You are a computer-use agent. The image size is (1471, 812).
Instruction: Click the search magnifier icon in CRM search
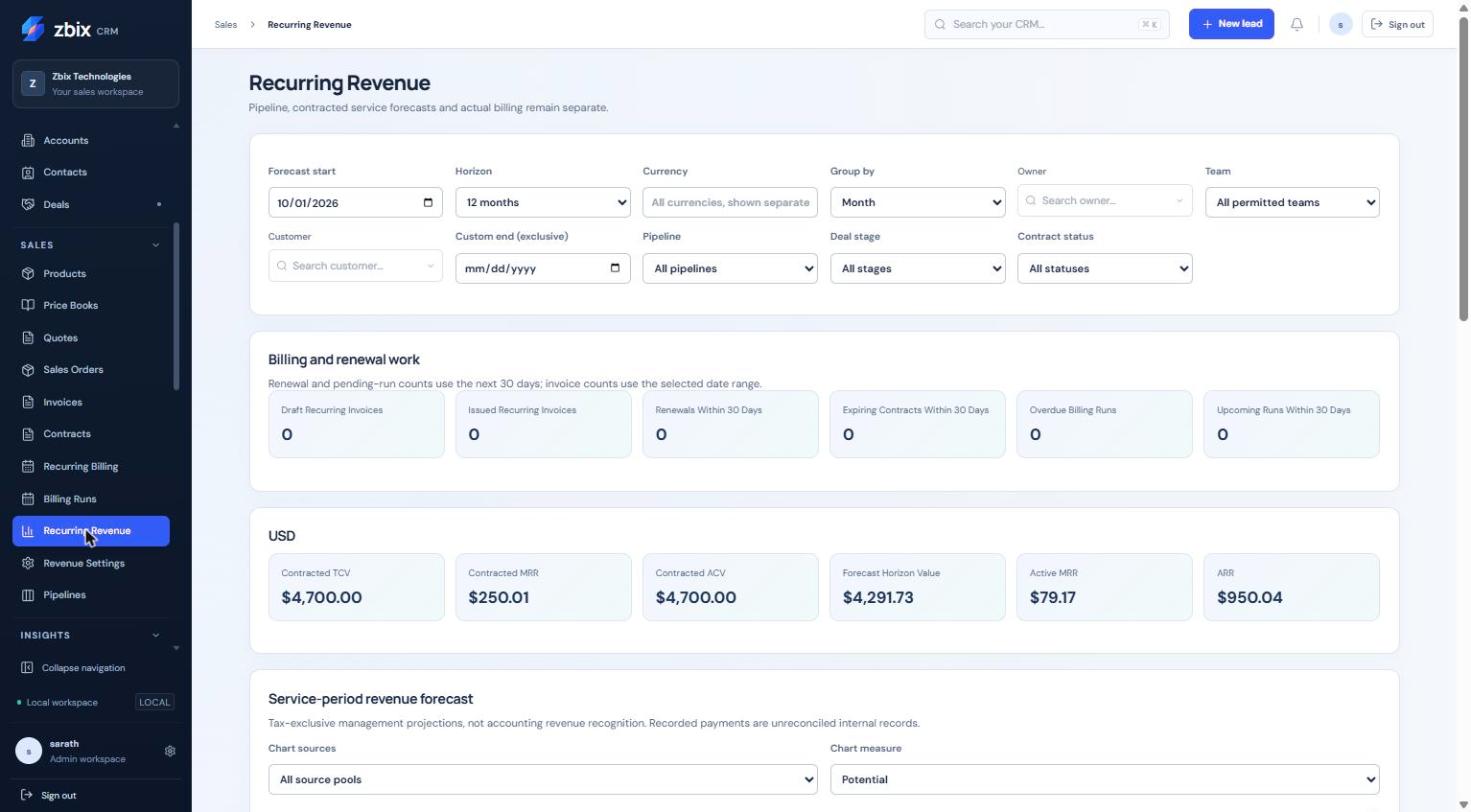click(940, 24)
